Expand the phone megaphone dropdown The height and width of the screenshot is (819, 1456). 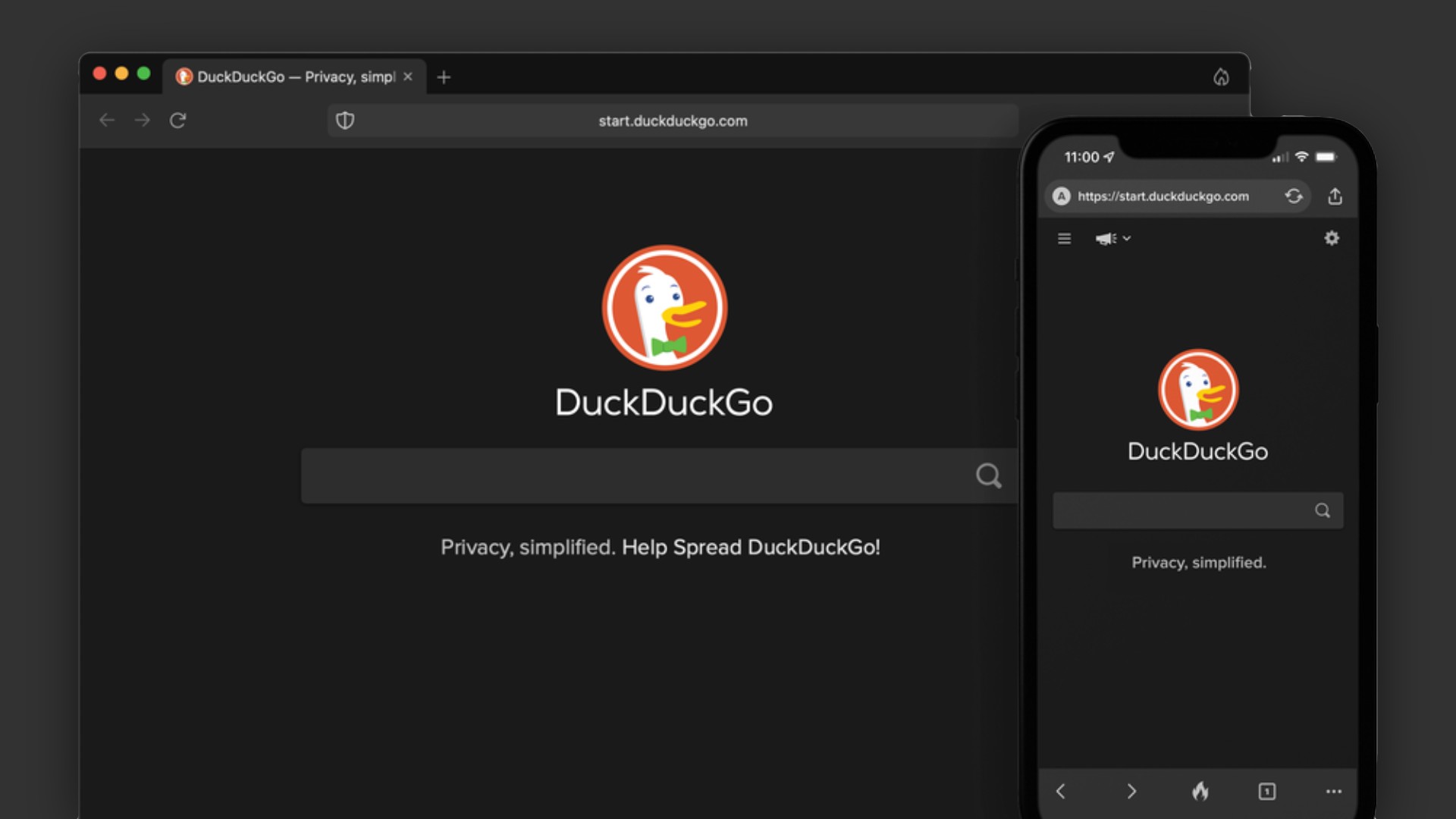click(1112, 239)
